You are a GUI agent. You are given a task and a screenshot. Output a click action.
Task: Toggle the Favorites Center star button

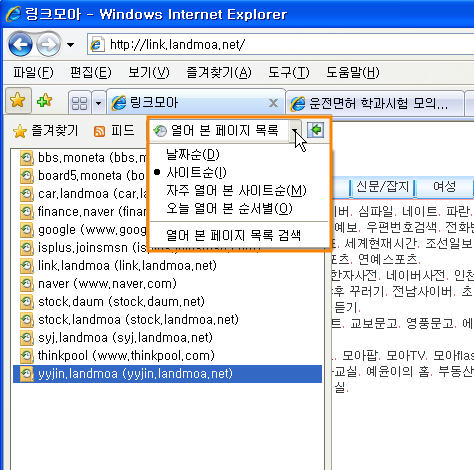[18, 100]
